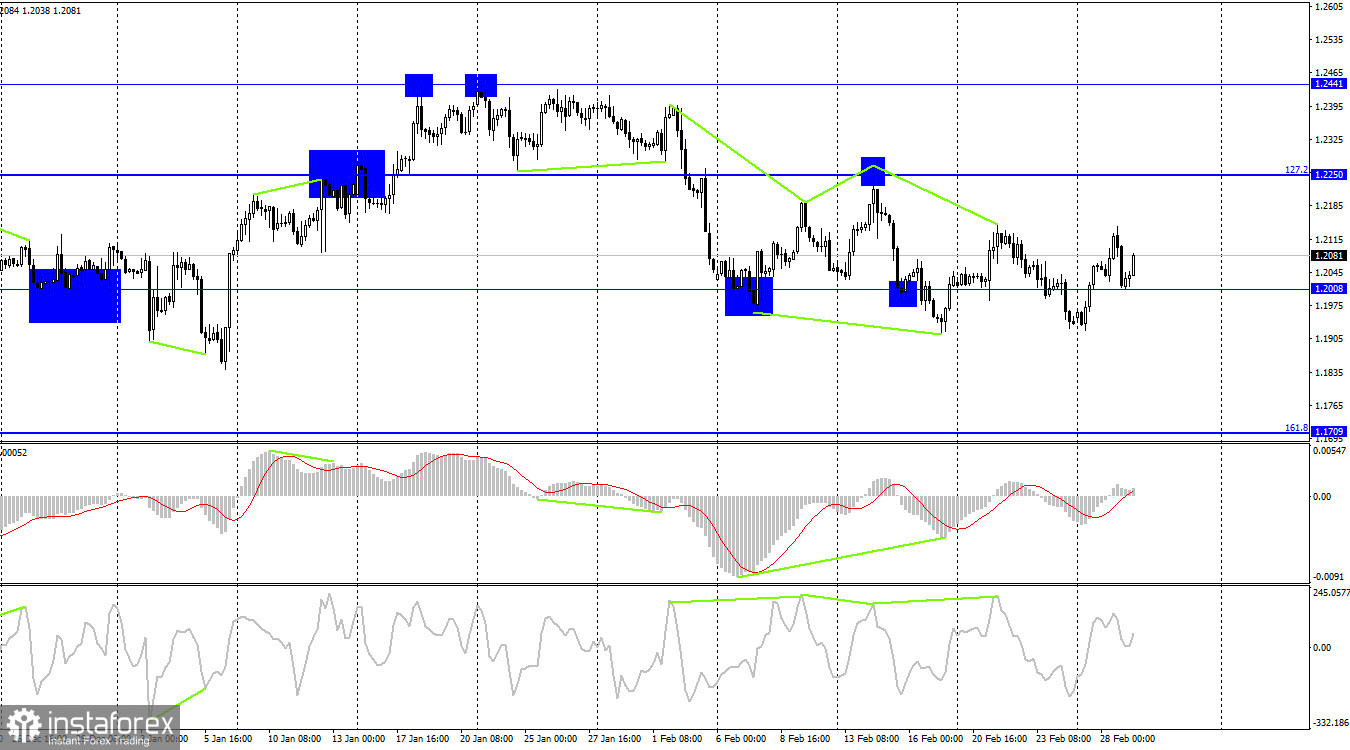Click the 1.2605 price axis value
Viewport: 1350px width, 750px height.
coord(1329,7)
